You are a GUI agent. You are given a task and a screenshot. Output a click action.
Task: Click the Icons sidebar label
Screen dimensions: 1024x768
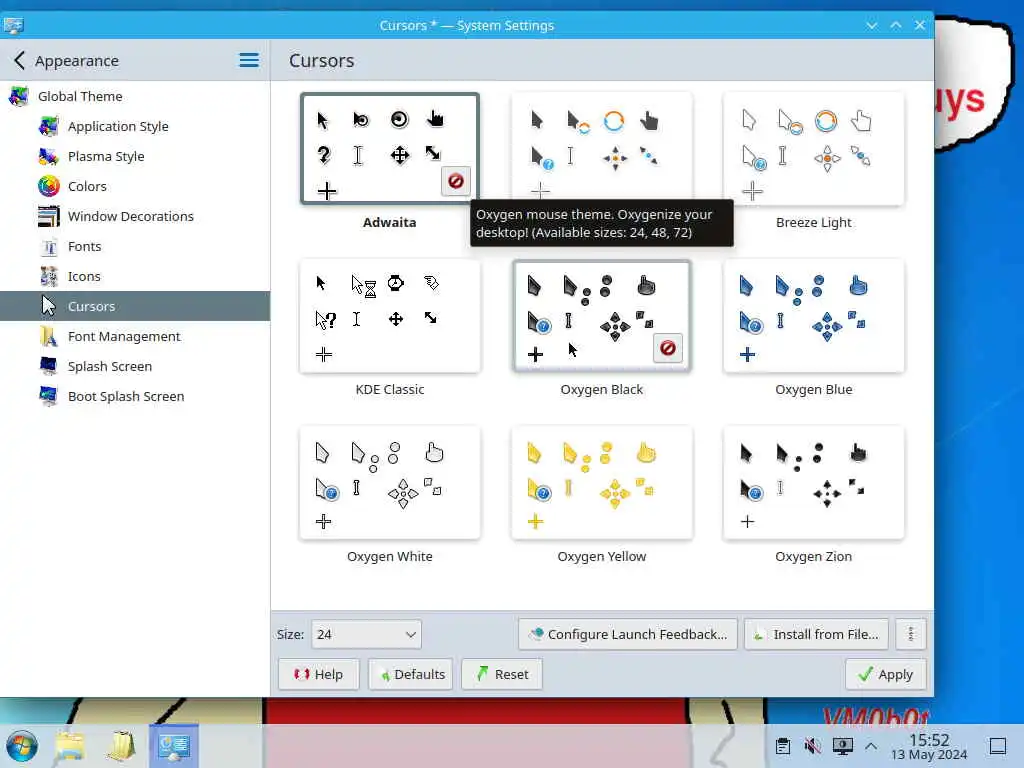coord(84,276)
